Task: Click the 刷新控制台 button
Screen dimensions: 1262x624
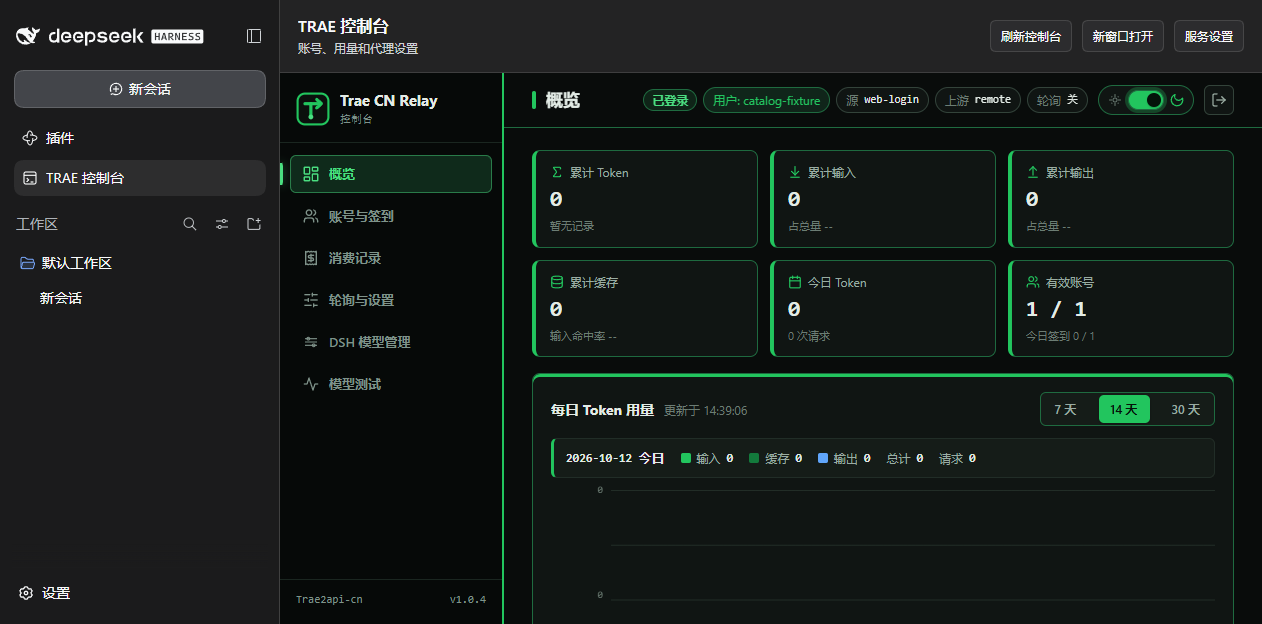Action: click(1031, 36)
